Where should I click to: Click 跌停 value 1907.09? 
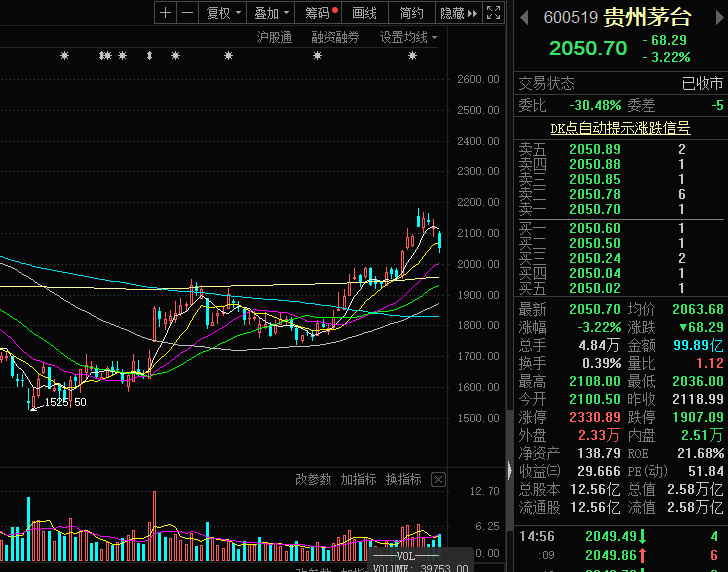point(698,417)
